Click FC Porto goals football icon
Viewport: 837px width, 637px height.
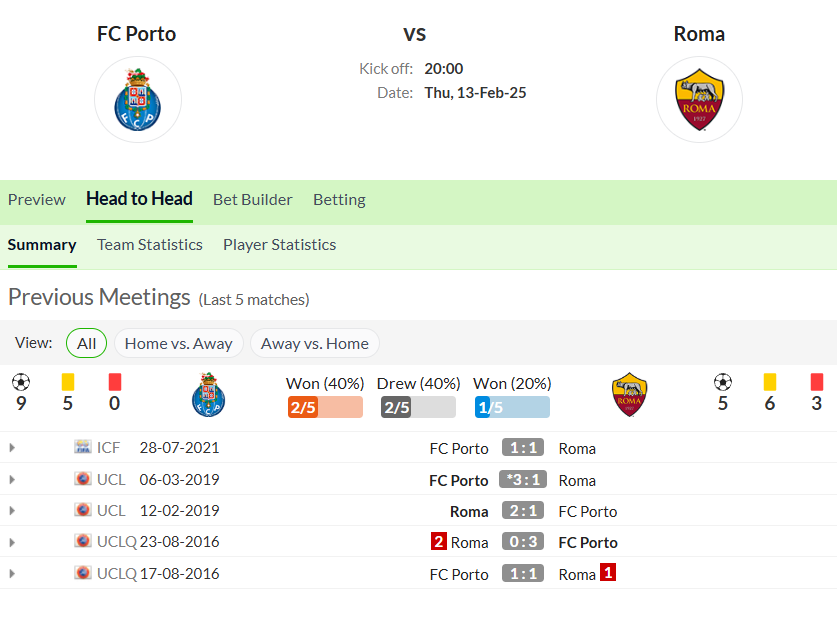click(21, 382)
